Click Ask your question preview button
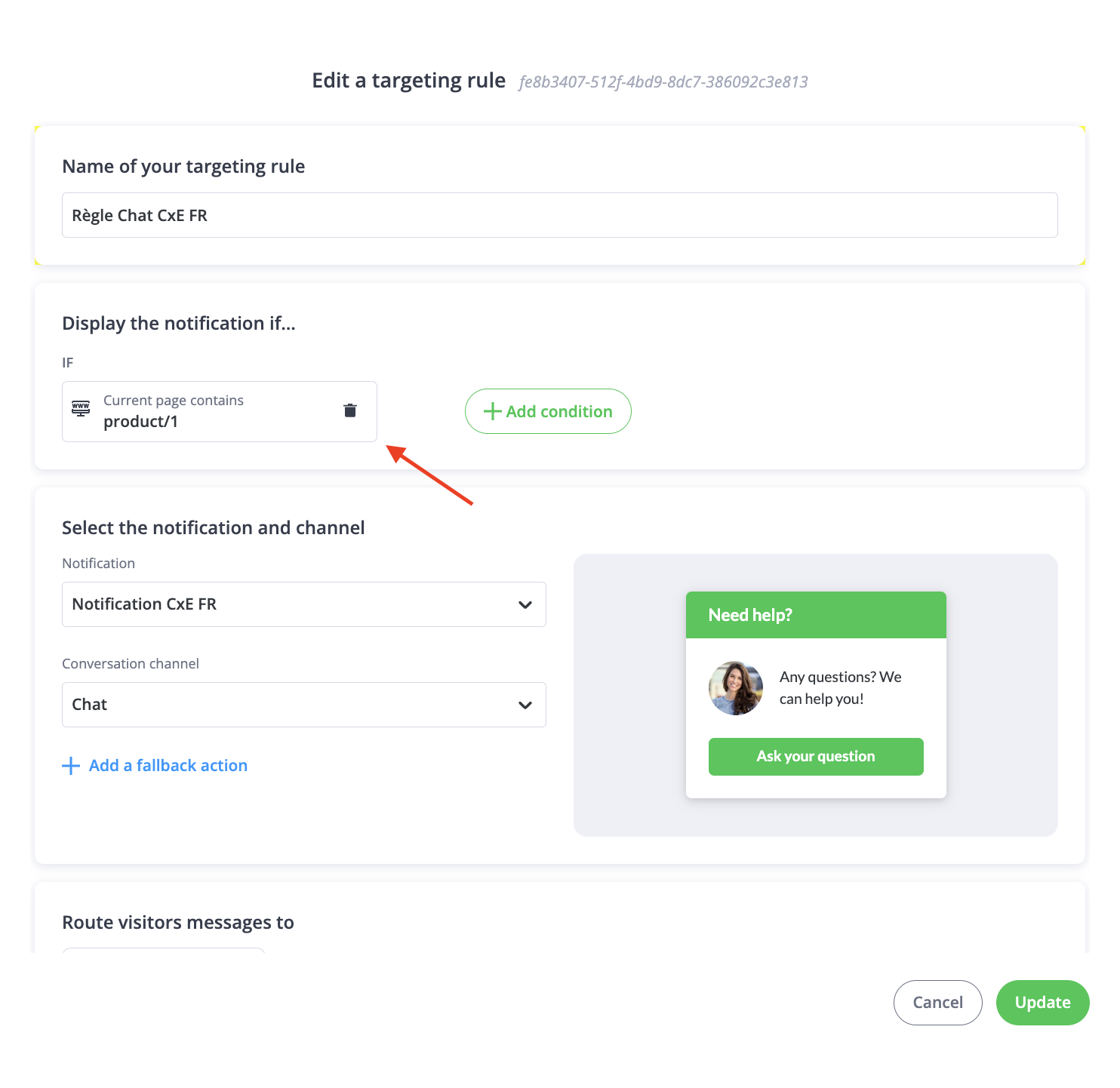 point(816,757)
